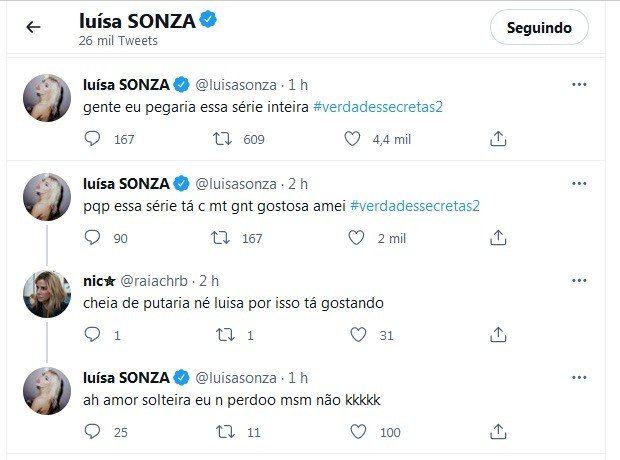Screen dimensions: 620x460
Task: Open more options on 'pqp essa série' tweet
Action: 579,183
